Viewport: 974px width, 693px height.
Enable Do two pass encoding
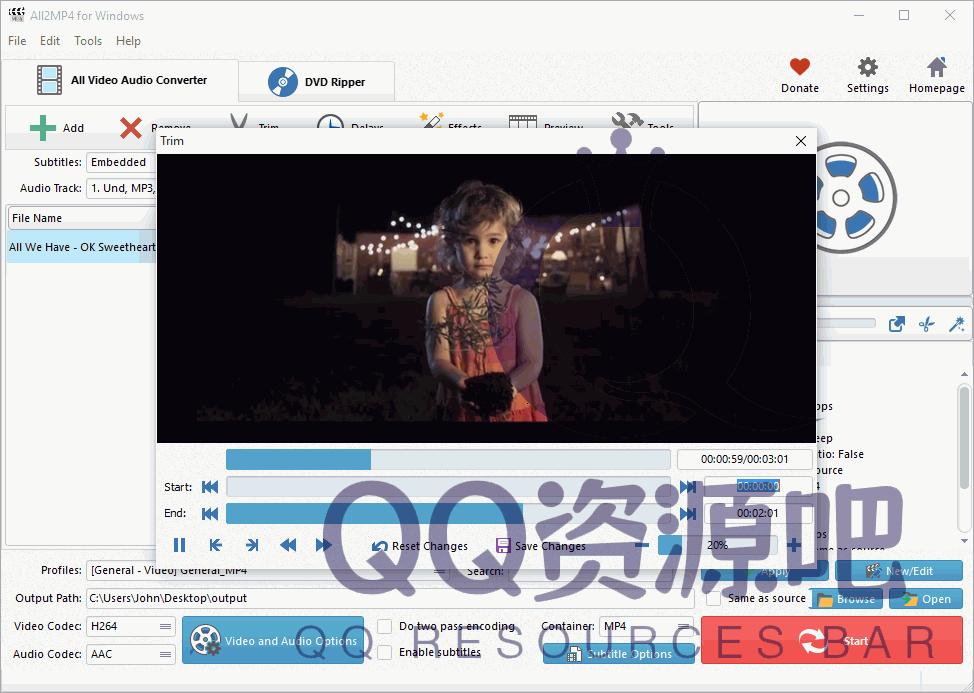point(384,626)
